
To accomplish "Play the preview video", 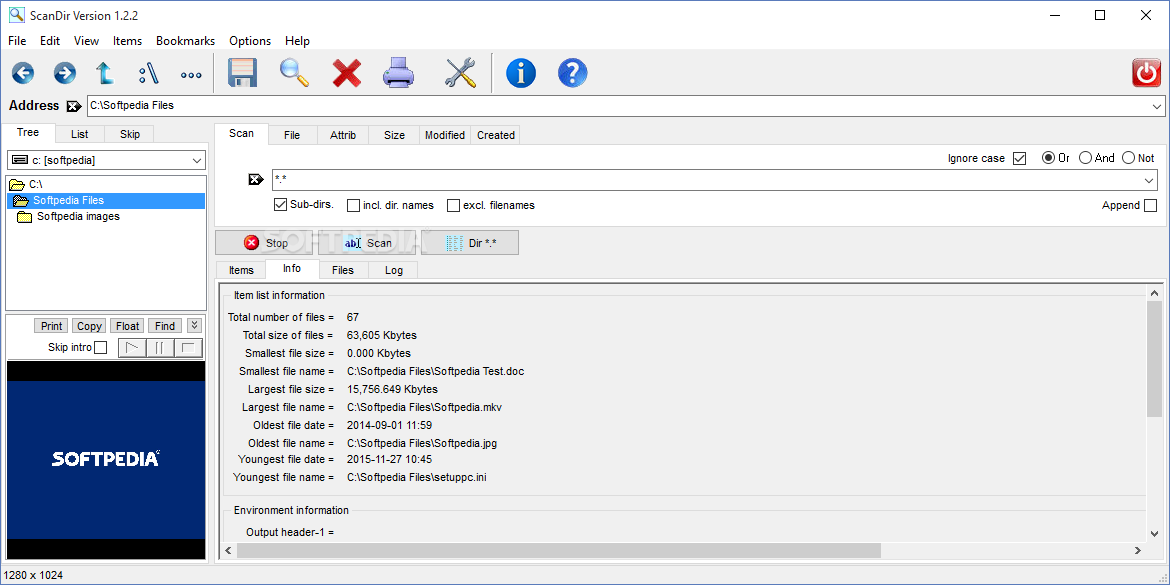I will coord(132,348).
